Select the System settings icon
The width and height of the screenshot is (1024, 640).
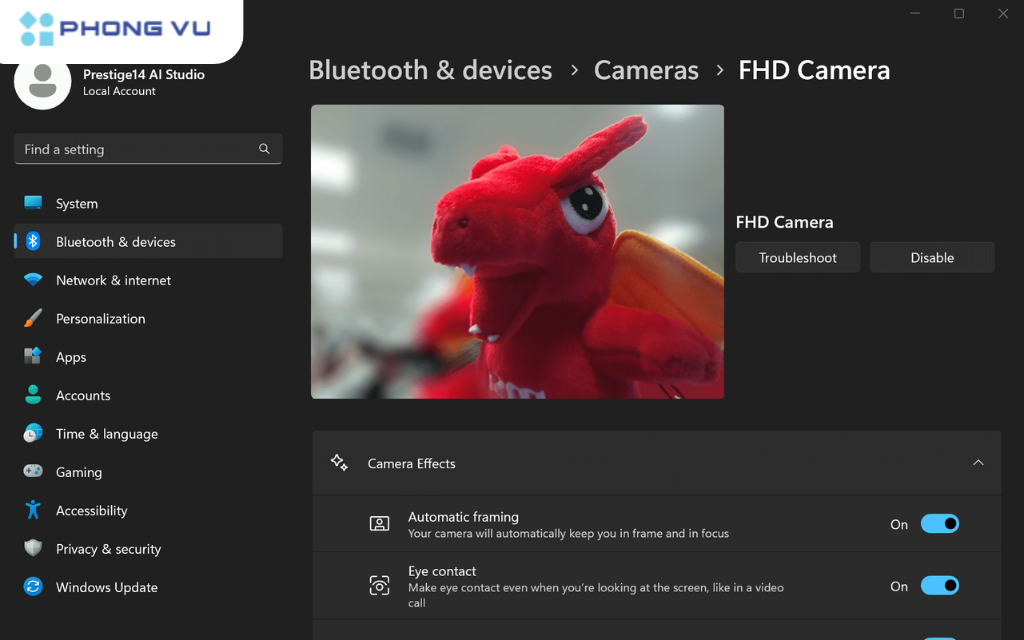[33, 203]
